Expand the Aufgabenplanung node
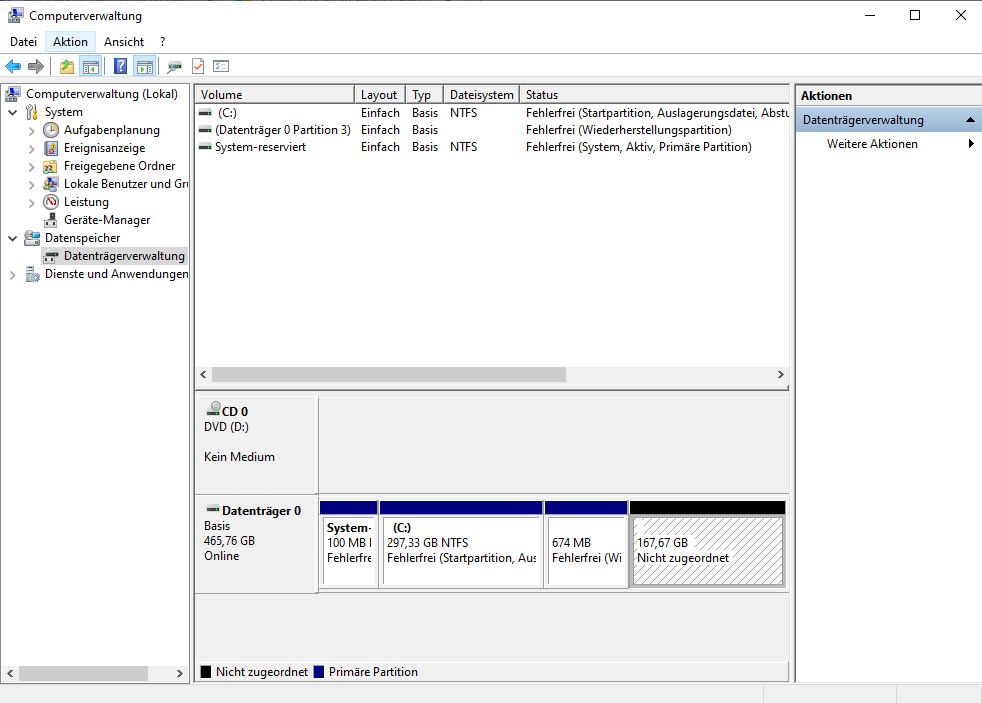982x703 pixels. pyautogui.click(x=31, y=131)
